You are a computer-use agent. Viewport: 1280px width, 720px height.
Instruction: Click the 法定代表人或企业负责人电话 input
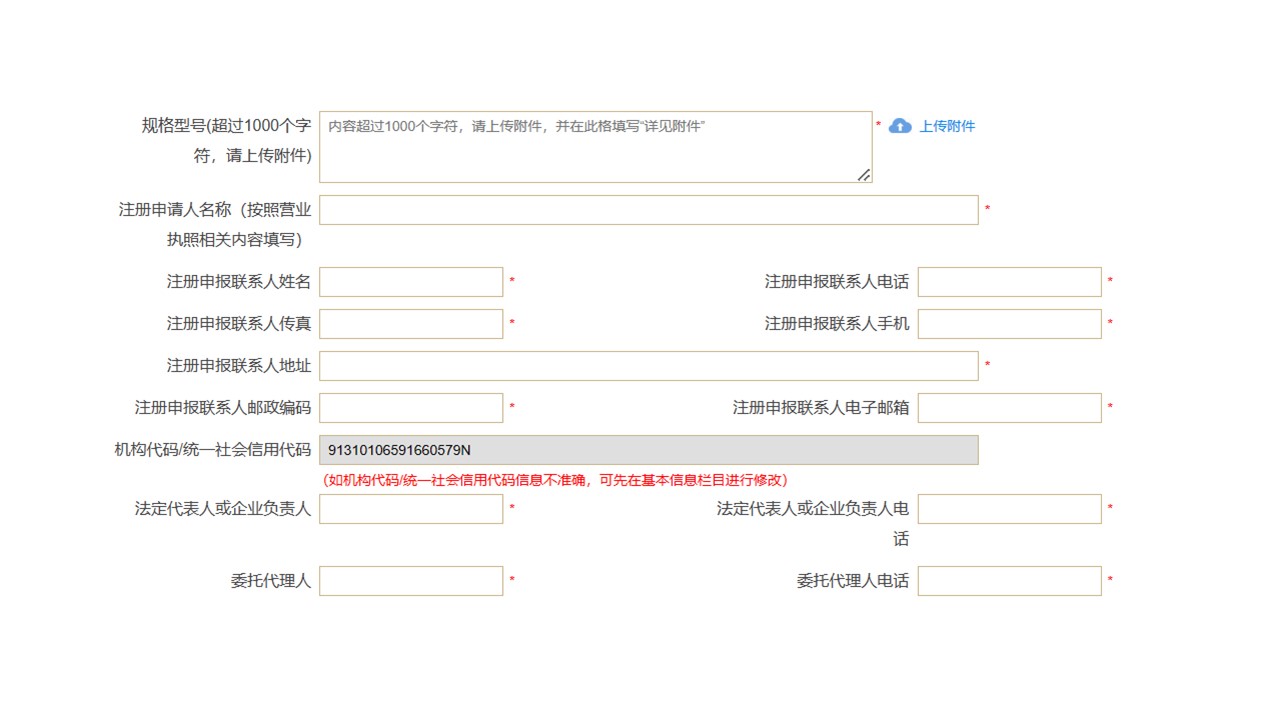(1009, 509)
